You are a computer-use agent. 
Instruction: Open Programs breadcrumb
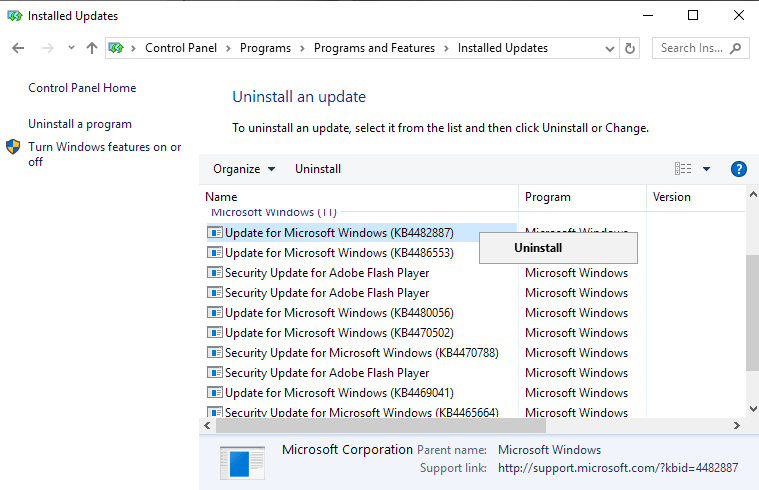click(x=265, y=48)
